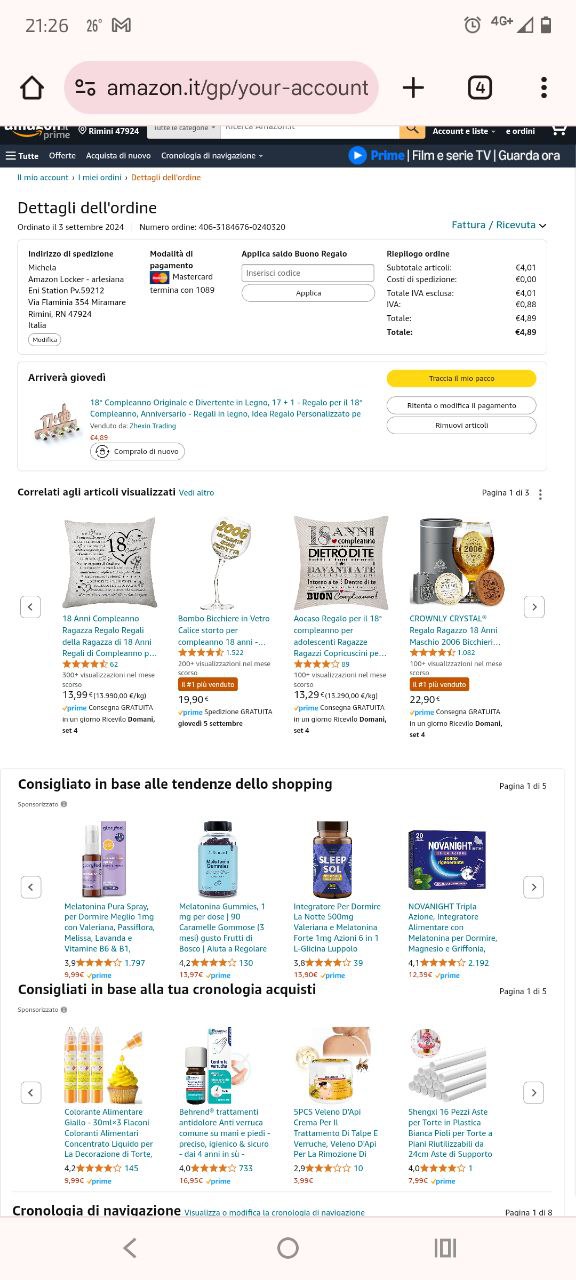Click the Traccia il mio pacco button
Screen dimensions: 576x1280
tap(461, 379)
